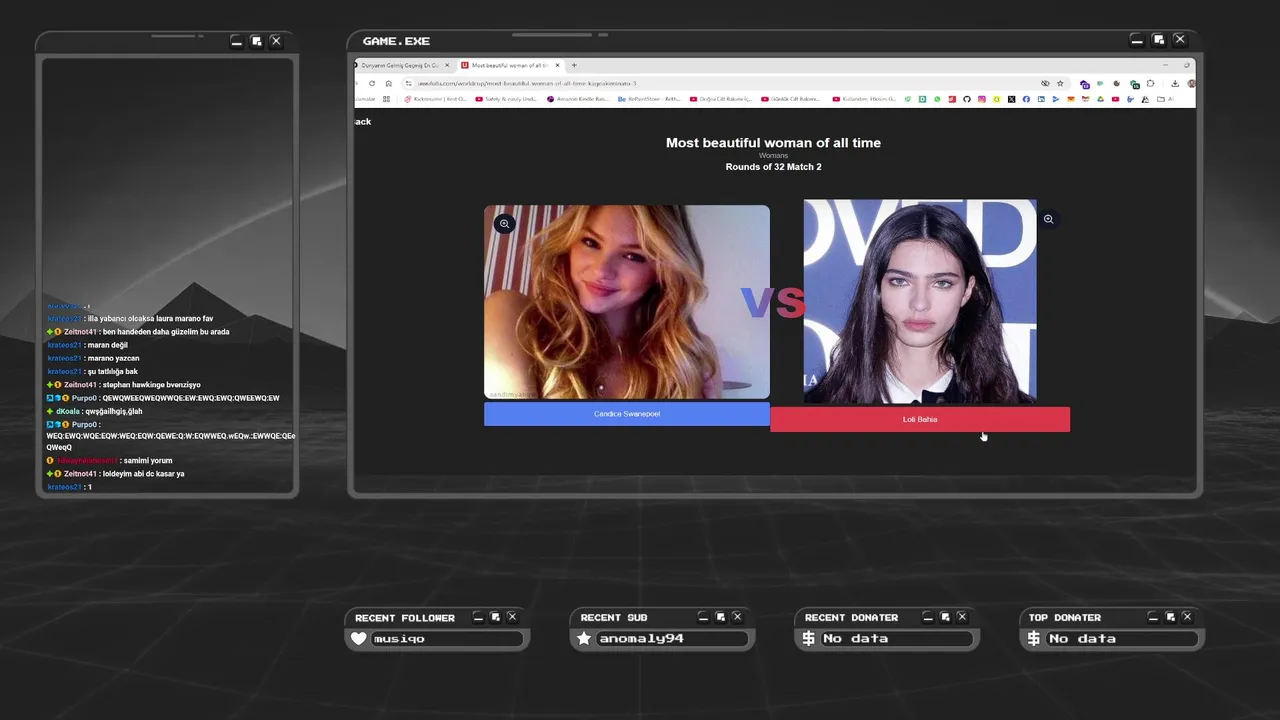
Task: Open the 'Kullanılan, Etkisini' bookmark
Action: (864, 99)
